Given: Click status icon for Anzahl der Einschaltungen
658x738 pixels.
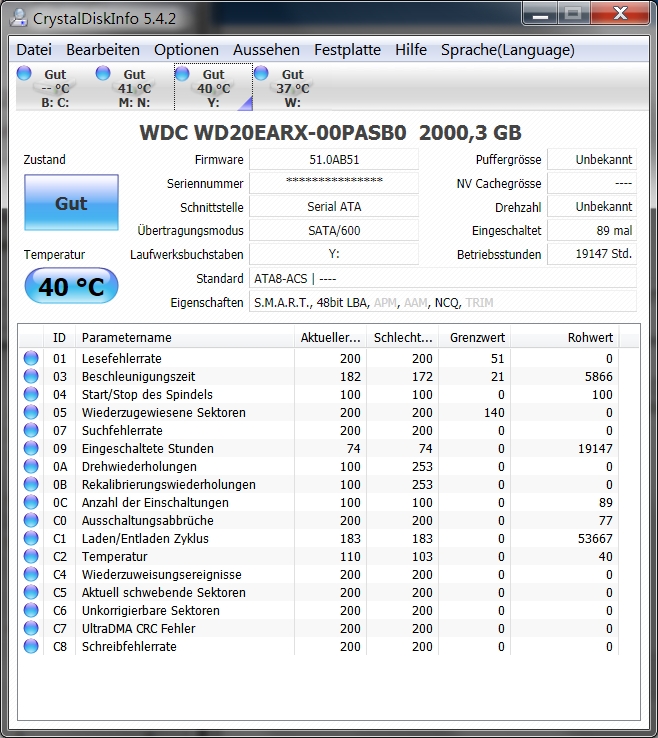Looking at the screenshot, I should click(31, 502).
